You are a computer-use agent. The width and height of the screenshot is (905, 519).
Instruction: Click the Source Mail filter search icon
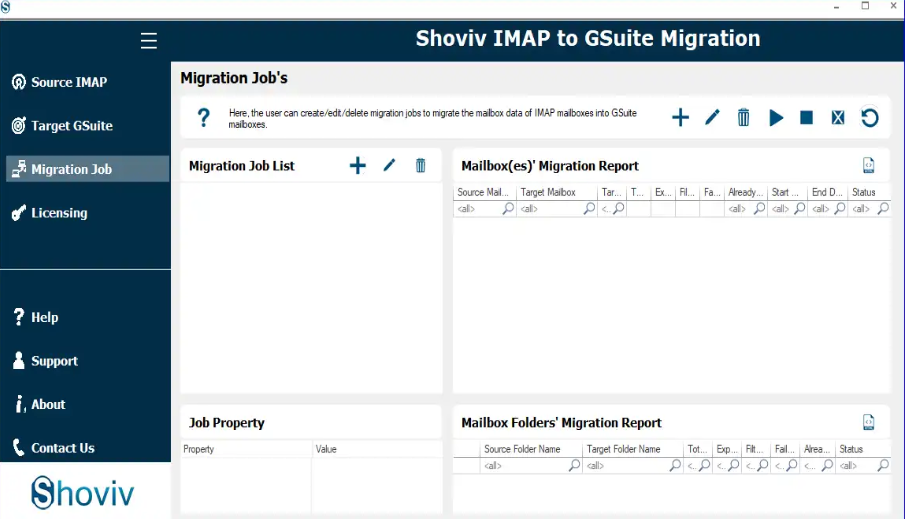(x=508, y=208)
